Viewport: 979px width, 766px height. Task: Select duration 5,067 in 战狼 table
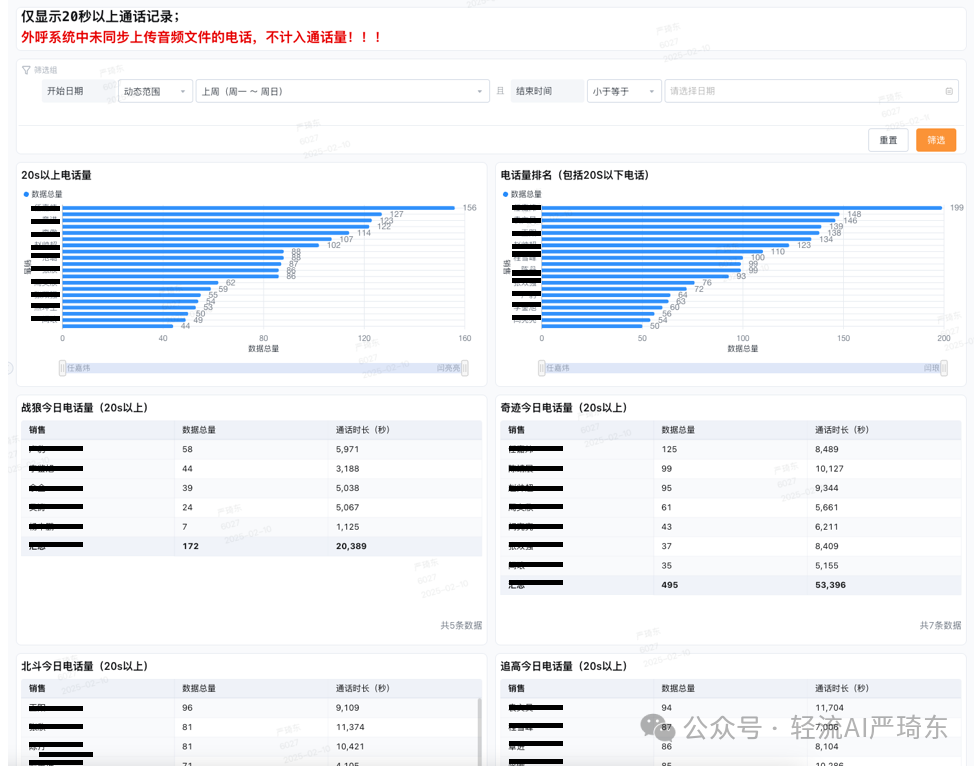coord(347,507)
